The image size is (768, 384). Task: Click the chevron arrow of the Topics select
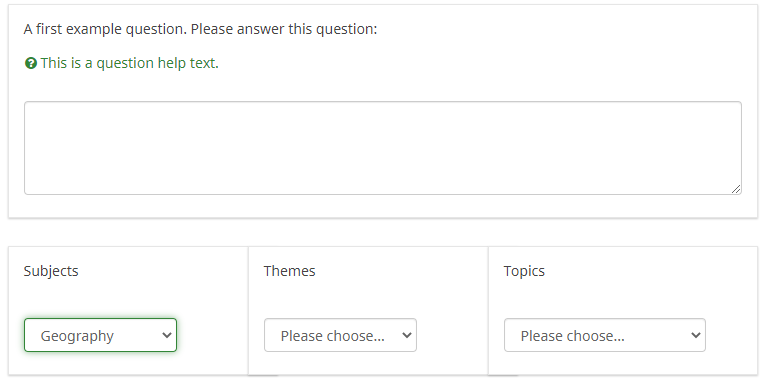696,336
